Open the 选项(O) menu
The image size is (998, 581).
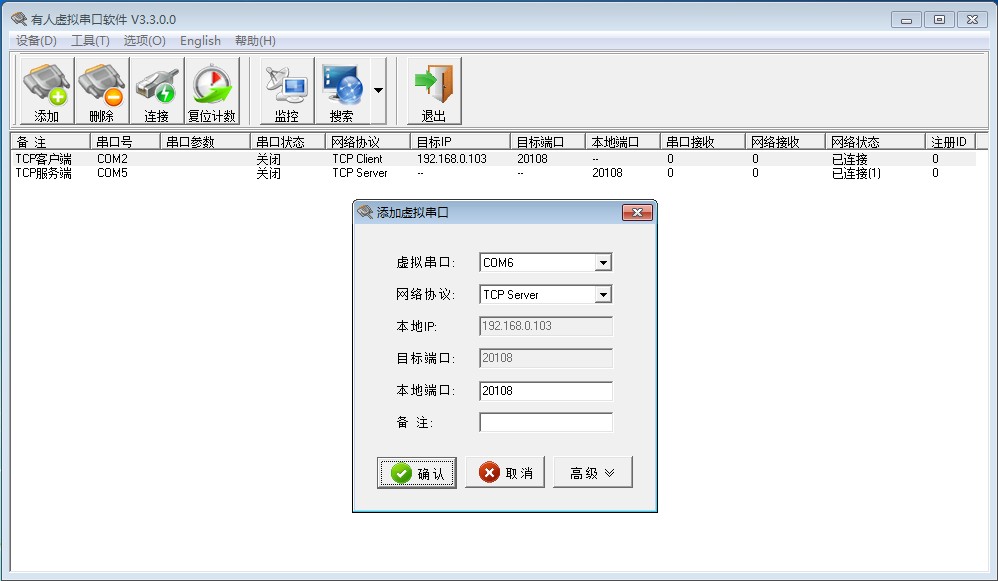click(143, 41)
